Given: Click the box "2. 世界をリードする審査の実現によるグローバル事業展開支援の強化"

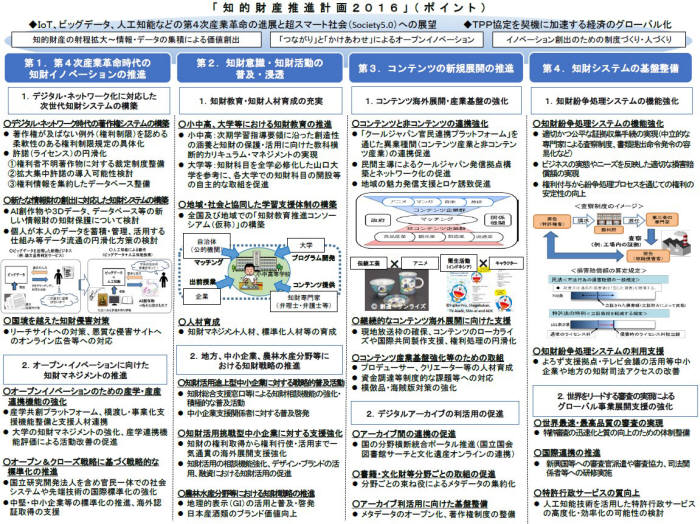Looking at the screenshot, I should [x=615, y=401].
